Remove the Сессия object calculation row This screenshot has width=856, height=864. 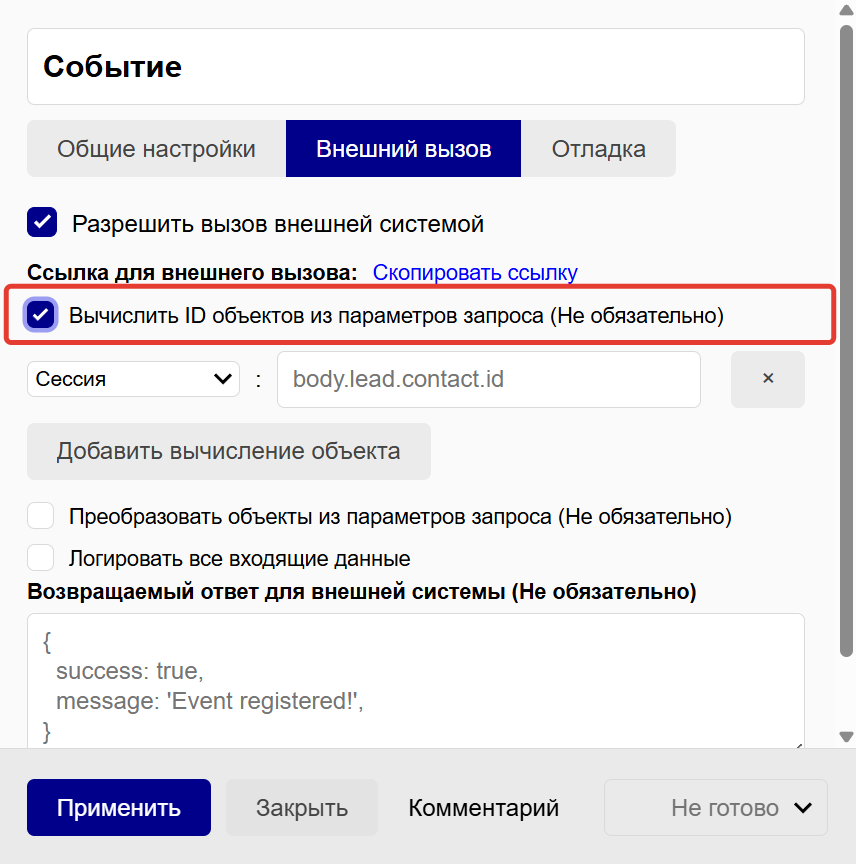click(x=767, y=379)
